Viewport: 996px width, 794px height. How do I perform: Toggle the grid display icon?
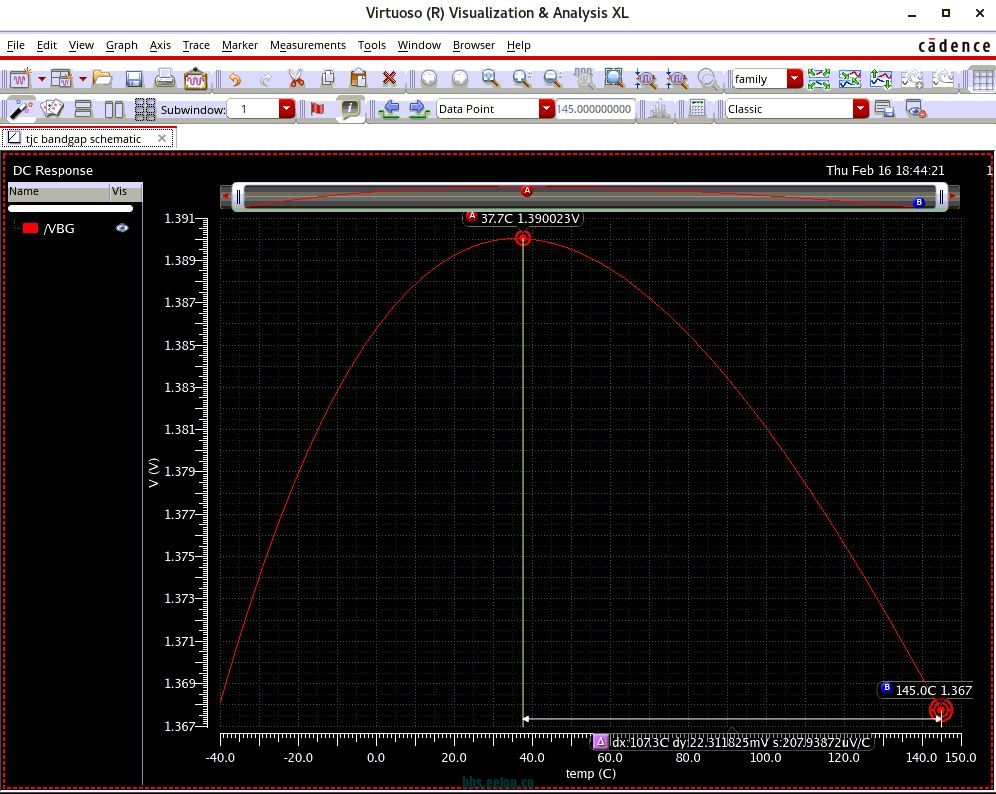coord(983,79)
